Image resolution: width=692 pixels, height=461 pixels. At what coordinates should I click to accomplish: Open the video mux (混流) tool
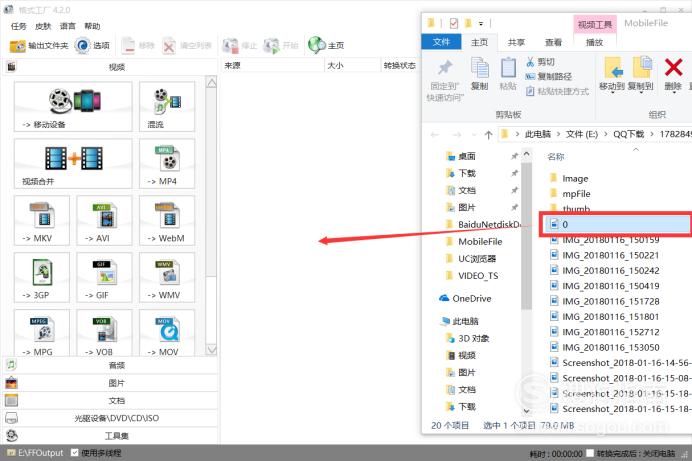167,106
